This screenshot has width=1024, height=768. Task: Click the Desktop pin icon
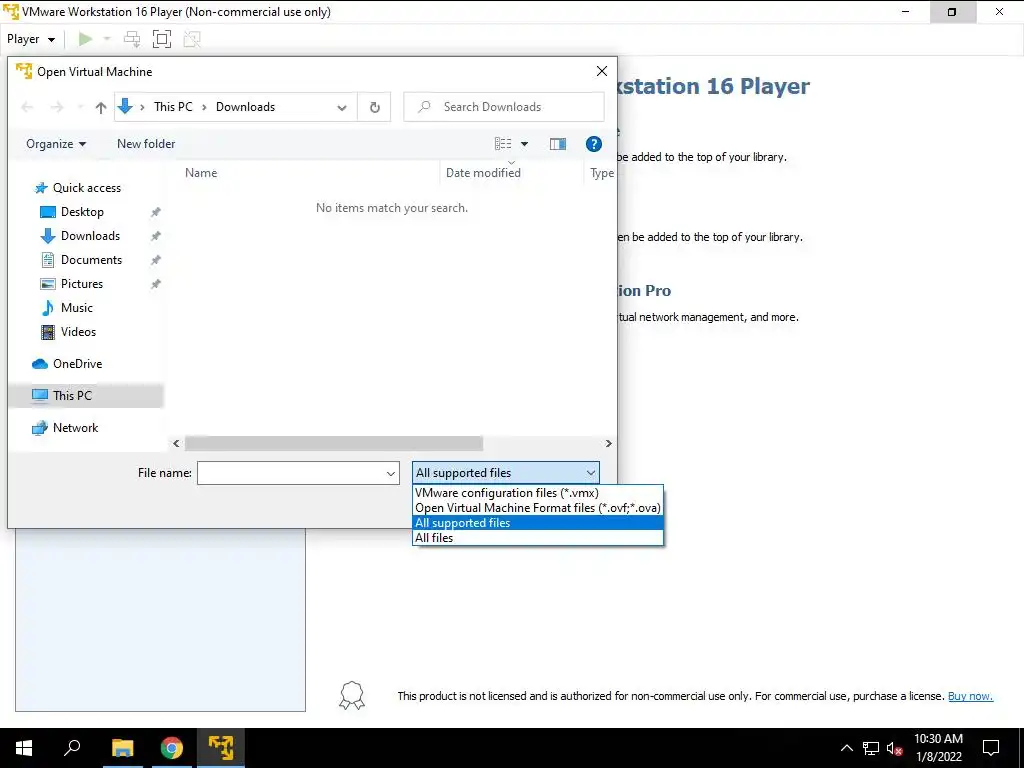[x=155, y=212]
